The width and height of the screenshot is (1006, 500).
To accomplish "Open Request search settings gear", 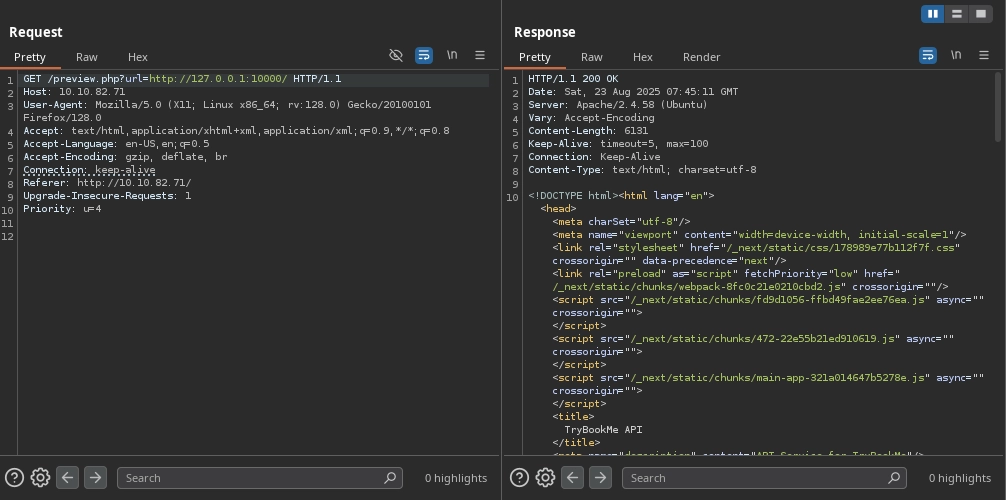I will (40, 478).
